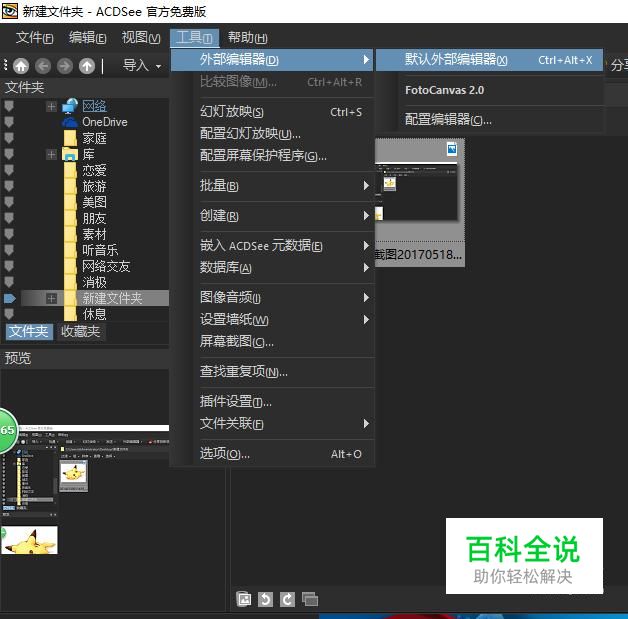This screenshot has width=628, height=619.
Task: Click the OneDrive cloud icon
Action: pos(70,122)
